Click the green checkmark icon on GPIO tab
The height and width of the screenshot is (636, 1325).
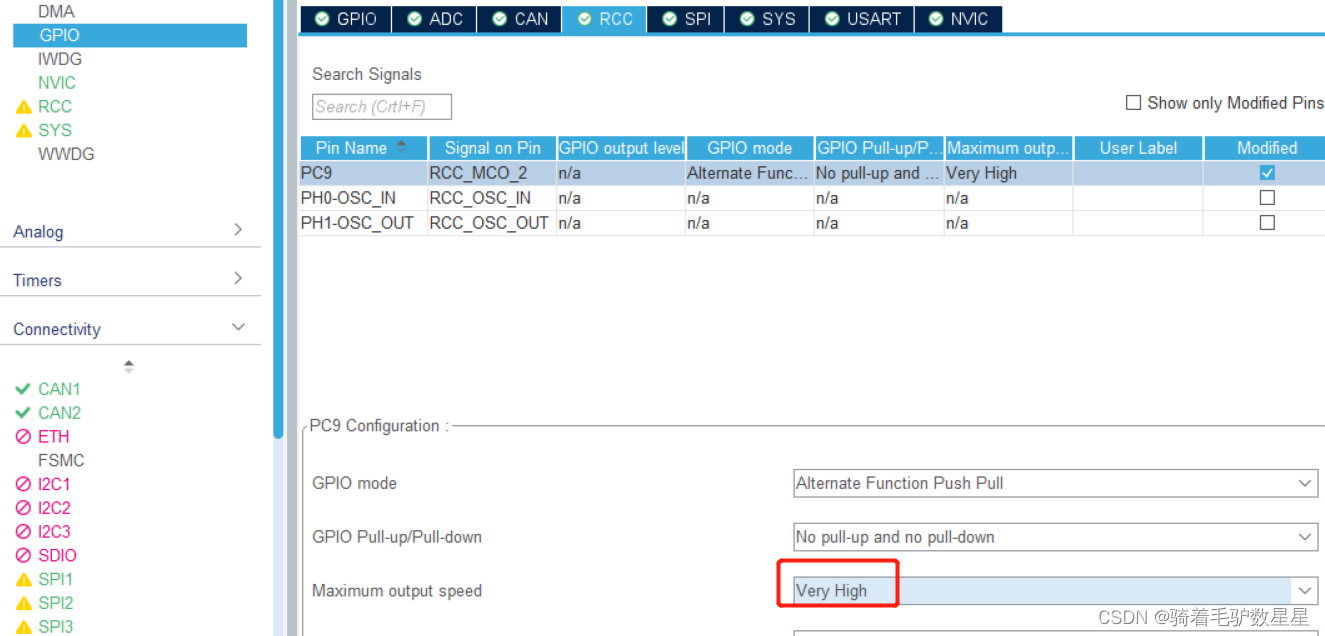[322, 18]
